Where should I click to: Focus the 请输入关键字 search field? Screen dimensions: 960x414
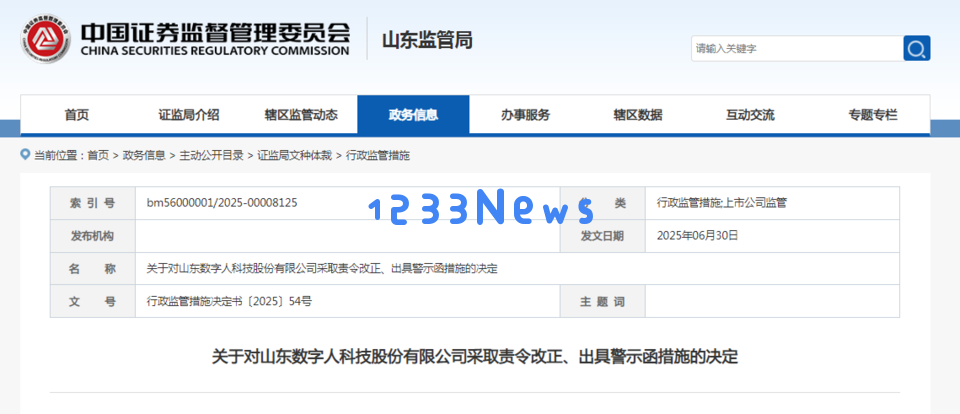point(797,48)
